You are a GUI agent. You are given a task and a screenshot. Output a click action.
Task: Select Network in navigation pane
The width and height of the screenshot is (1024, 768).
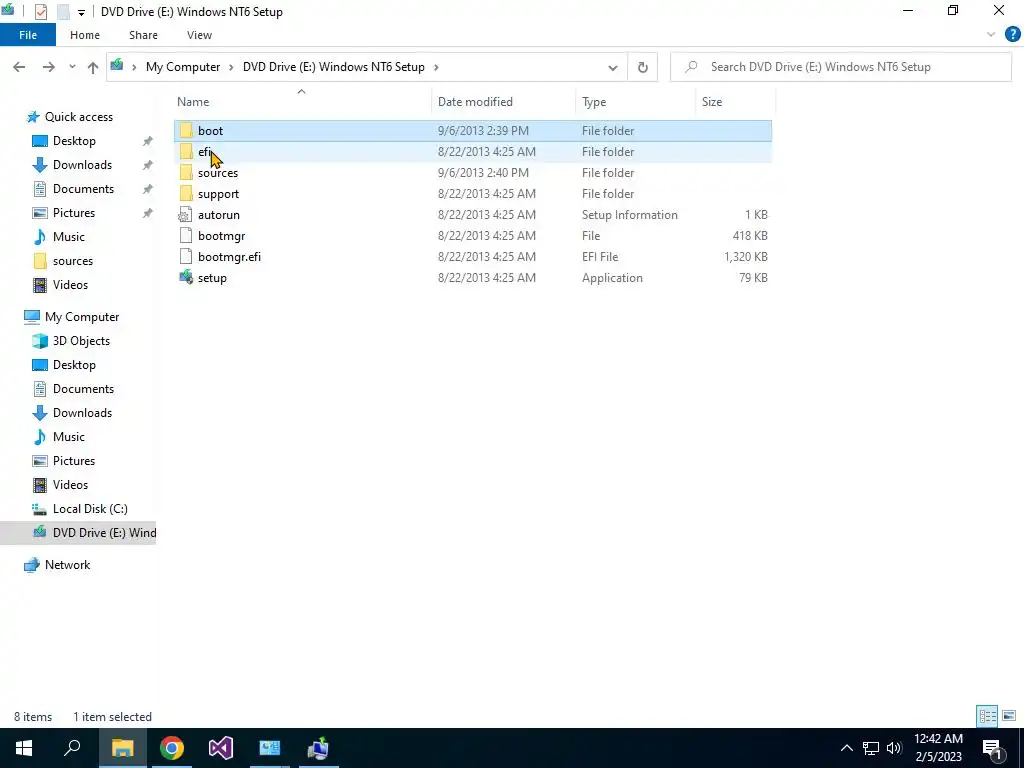click(x=67, y=565)
